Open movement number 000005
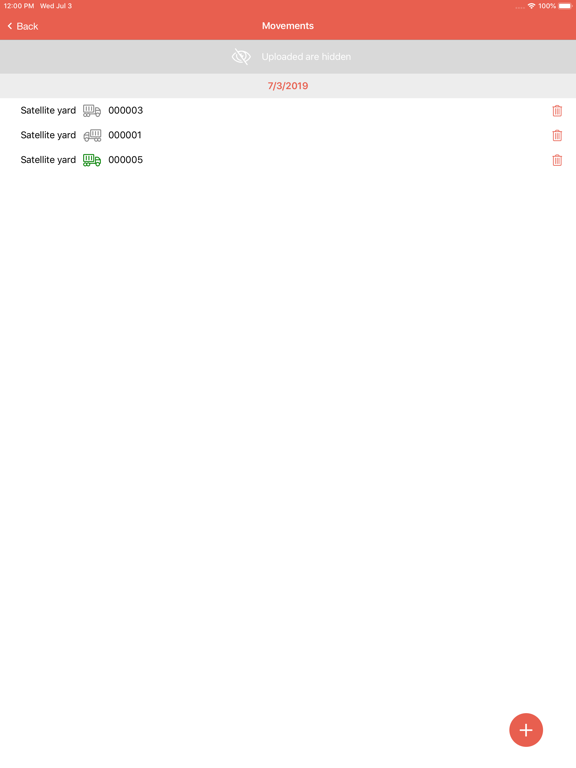This screenshot has height=768, width=576. click(x=125, y=160)
